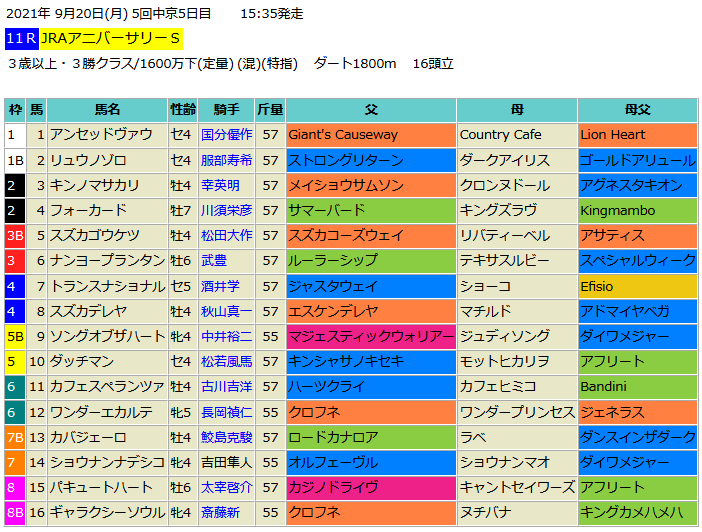702x532 pixels.
Task: Open jockey link 国分優作
Action: (x=227, y=135)
